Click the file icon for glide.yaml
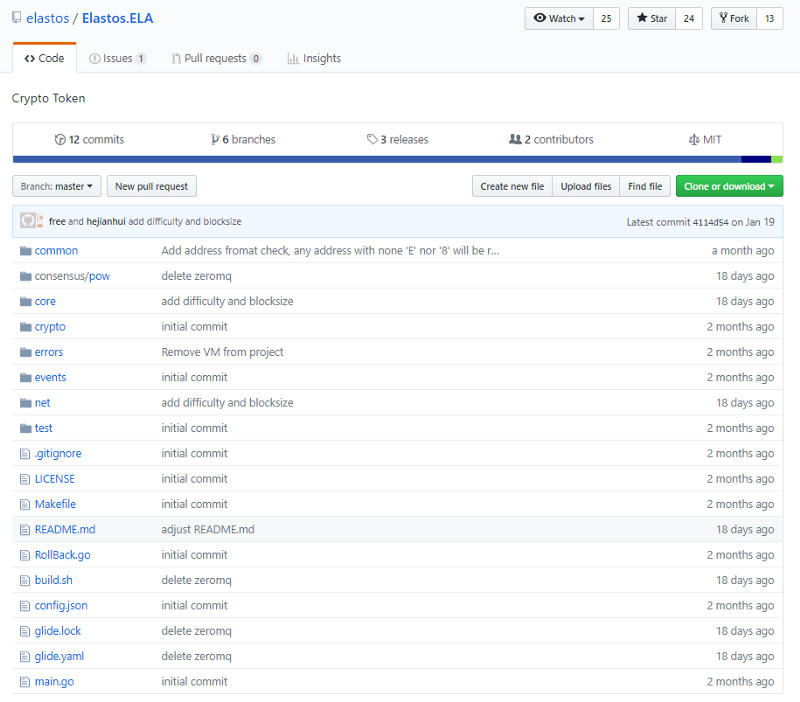Screen dimensions: 800x702 pyautogui.click(x=24, y=656)
